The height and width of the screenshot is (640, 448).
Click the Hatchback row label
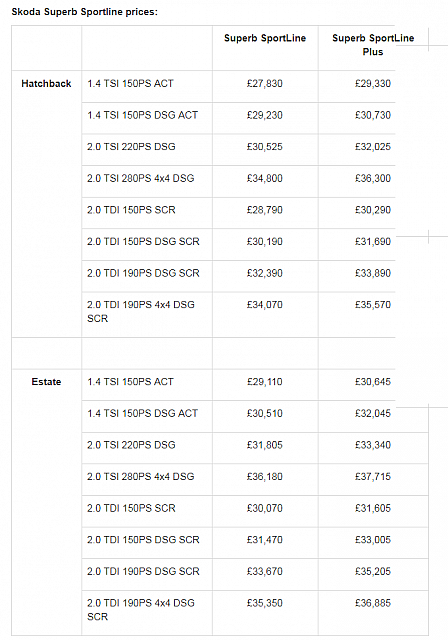46,84
